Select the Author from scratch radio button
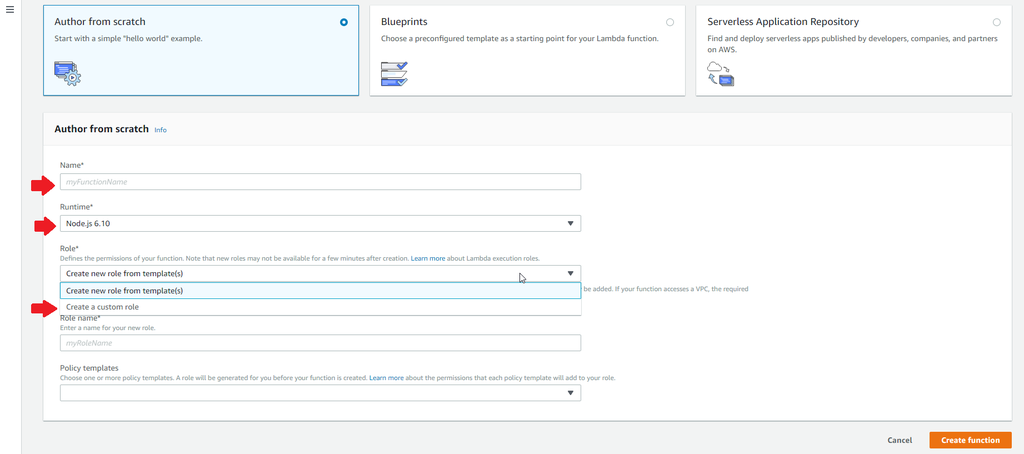The height and width of the screenshot is (454, 1024). pos(344,22)
